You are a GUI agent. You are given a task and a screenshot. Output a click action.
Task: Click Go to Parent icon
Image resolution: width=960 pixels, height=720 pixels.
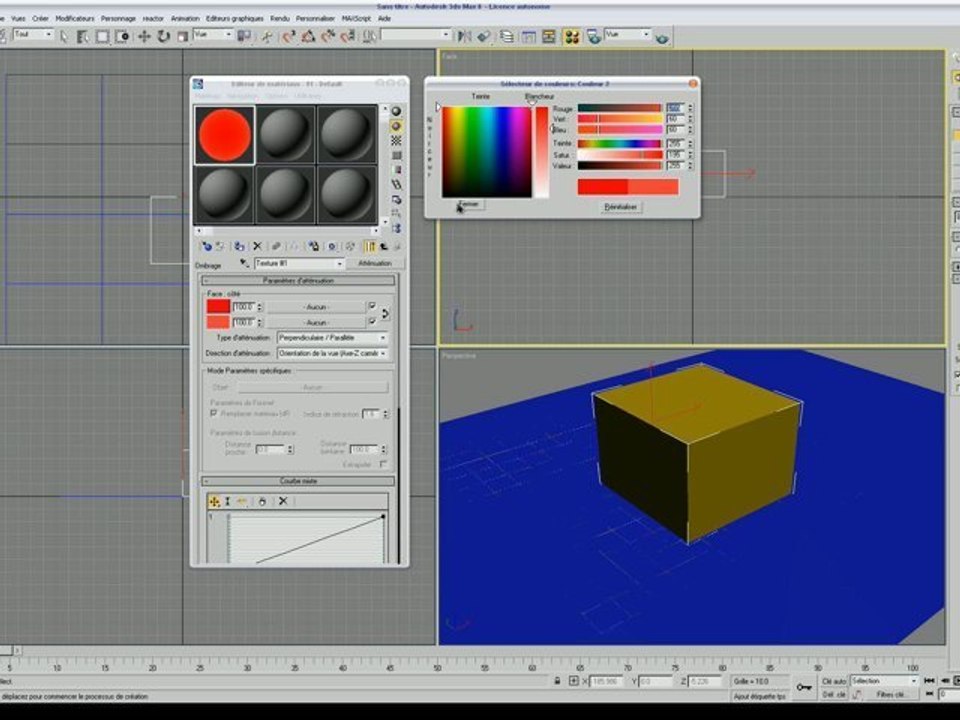click(x=384, y=246)
